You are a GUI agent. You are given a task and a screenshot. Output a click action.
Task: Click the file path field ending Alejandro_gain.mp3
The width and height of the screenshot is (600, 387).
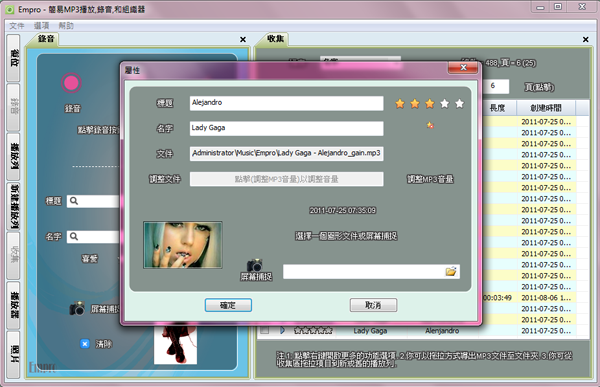(287, 153)
